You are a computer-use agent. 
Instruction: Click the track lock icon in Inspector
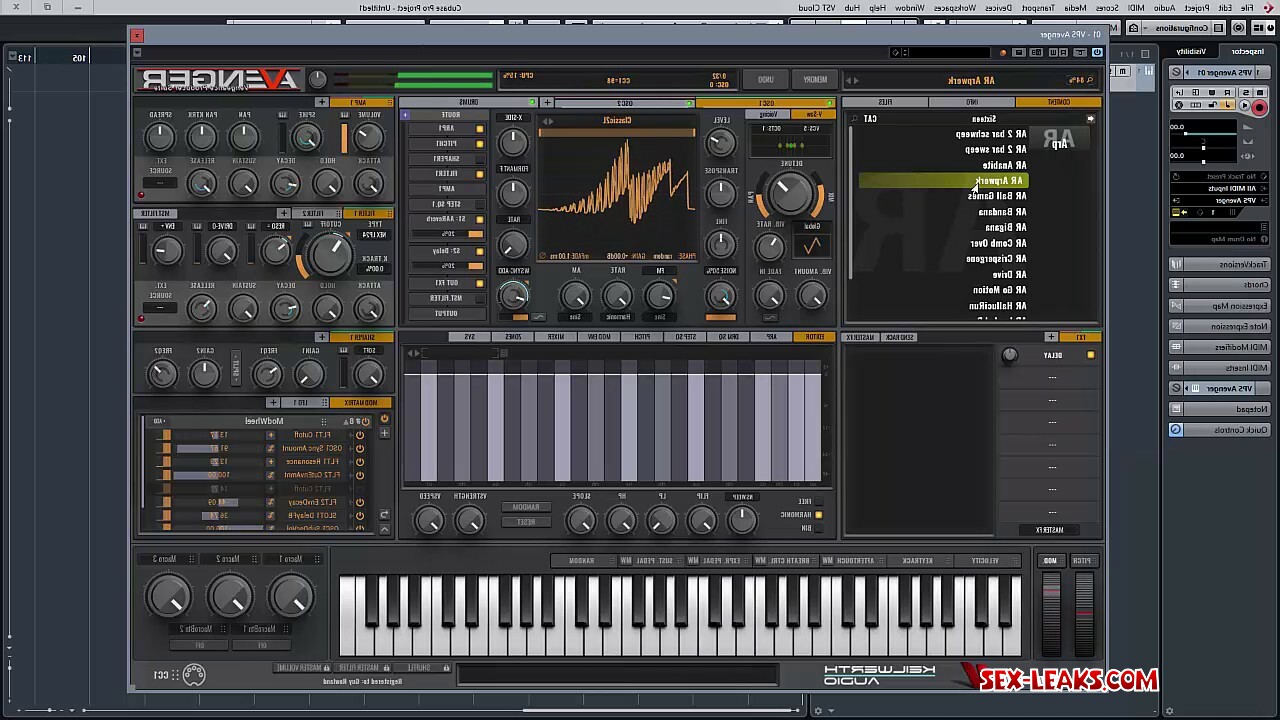1213,105
